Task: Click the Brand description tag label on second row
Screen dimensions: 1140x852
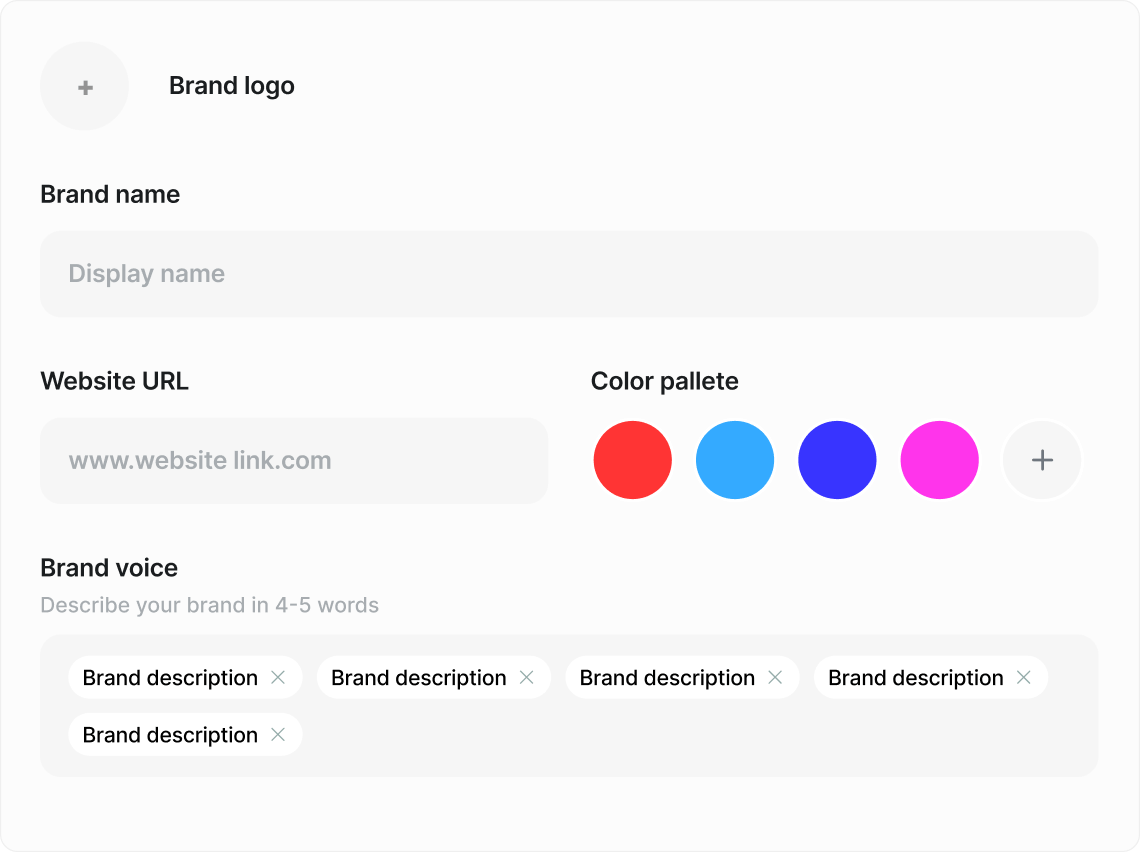Action: (170, 735)
